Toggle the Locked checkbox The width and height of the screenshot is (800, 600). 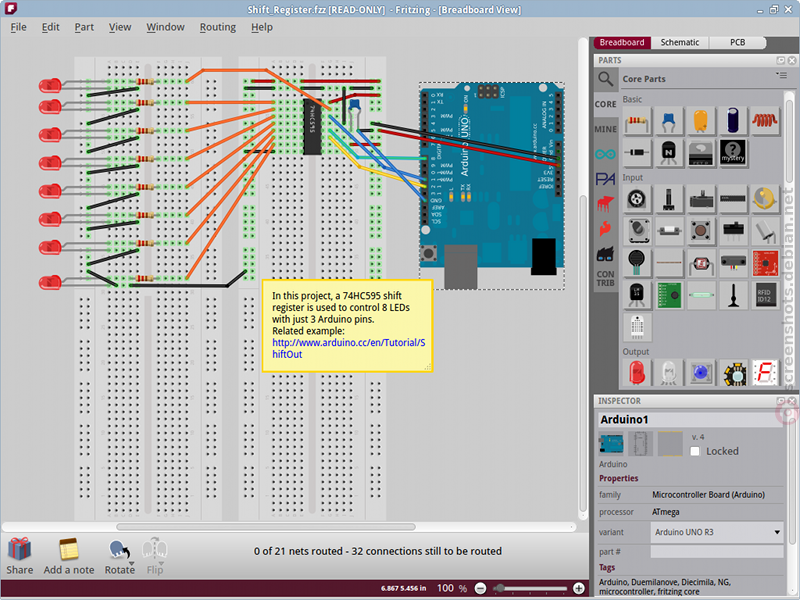695,451
